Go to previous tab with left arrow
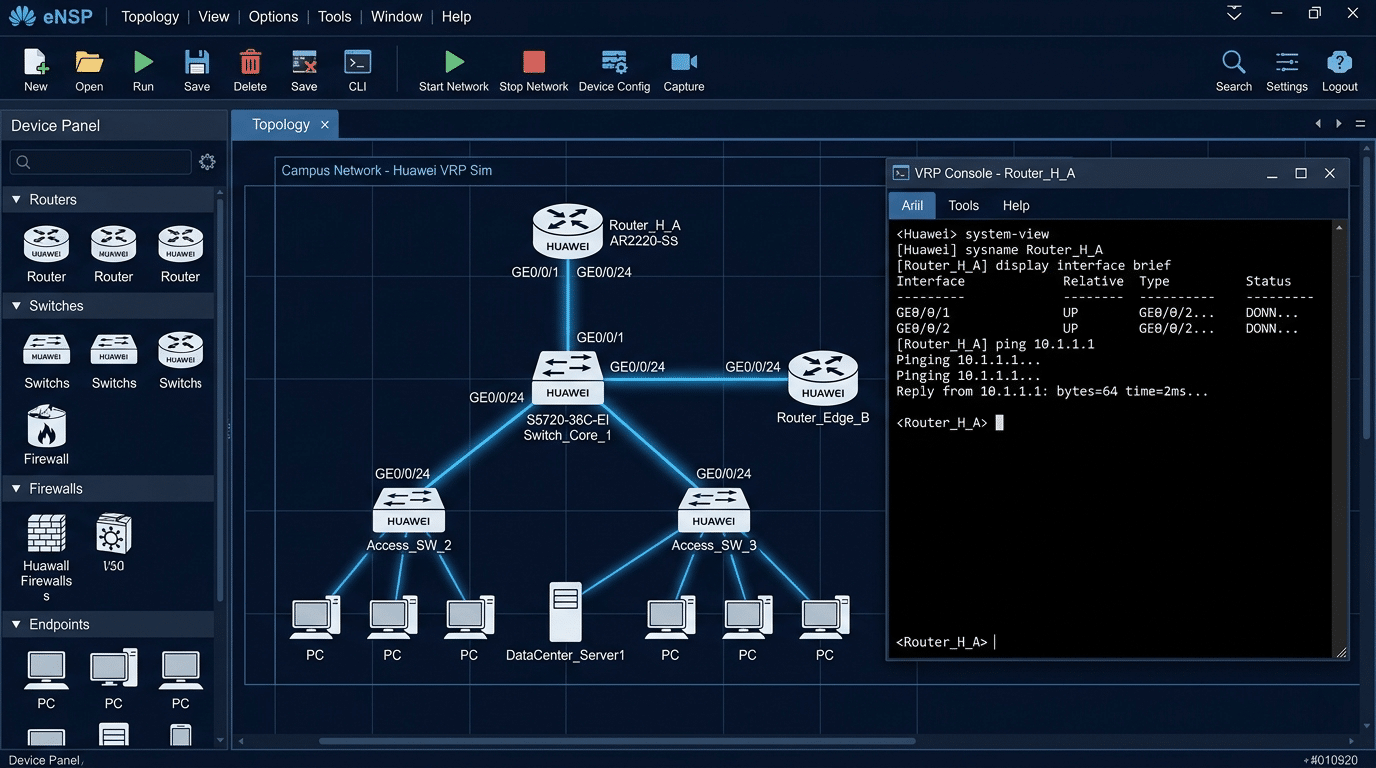 click(1318, 124)
